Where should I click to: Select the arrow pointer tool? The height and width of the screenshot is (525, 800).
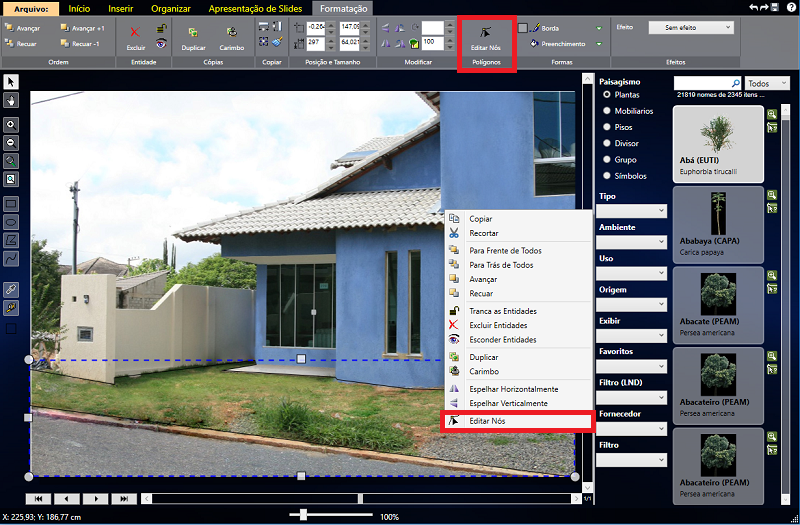[x=11, y=81]
